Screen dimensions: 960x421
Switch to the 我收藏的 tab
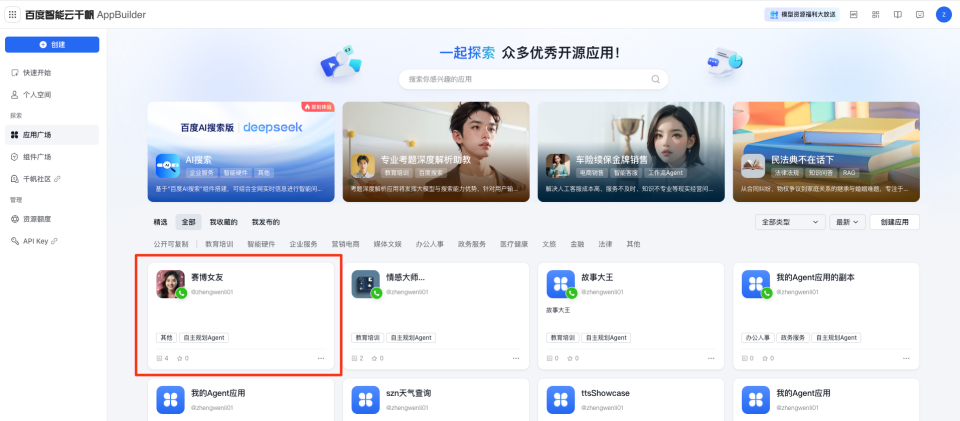[223, 222]
